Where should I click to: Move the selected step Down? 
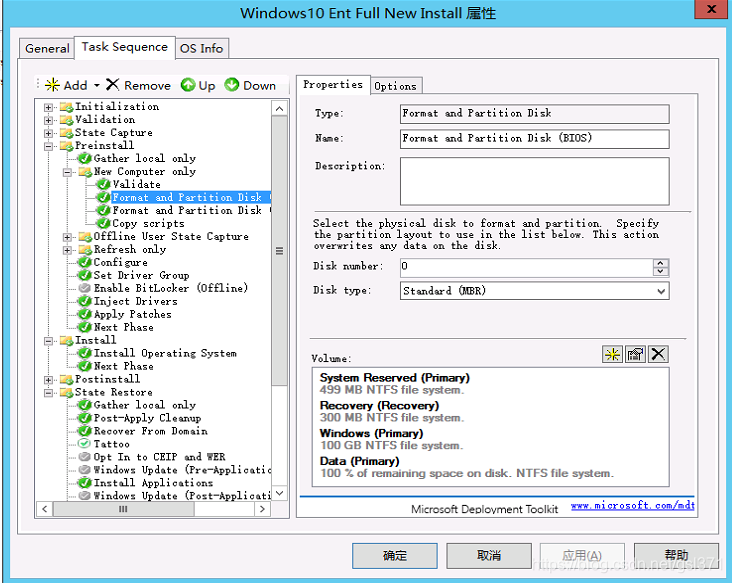[x=250, y=85]
